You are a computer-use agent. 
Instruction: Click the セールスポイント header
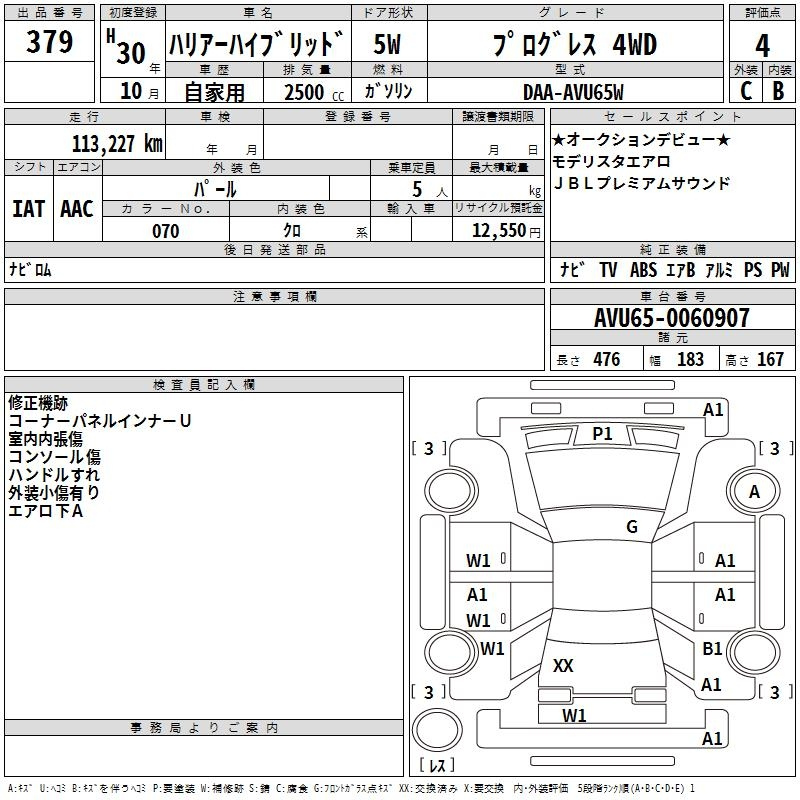[x=672, y=116]
